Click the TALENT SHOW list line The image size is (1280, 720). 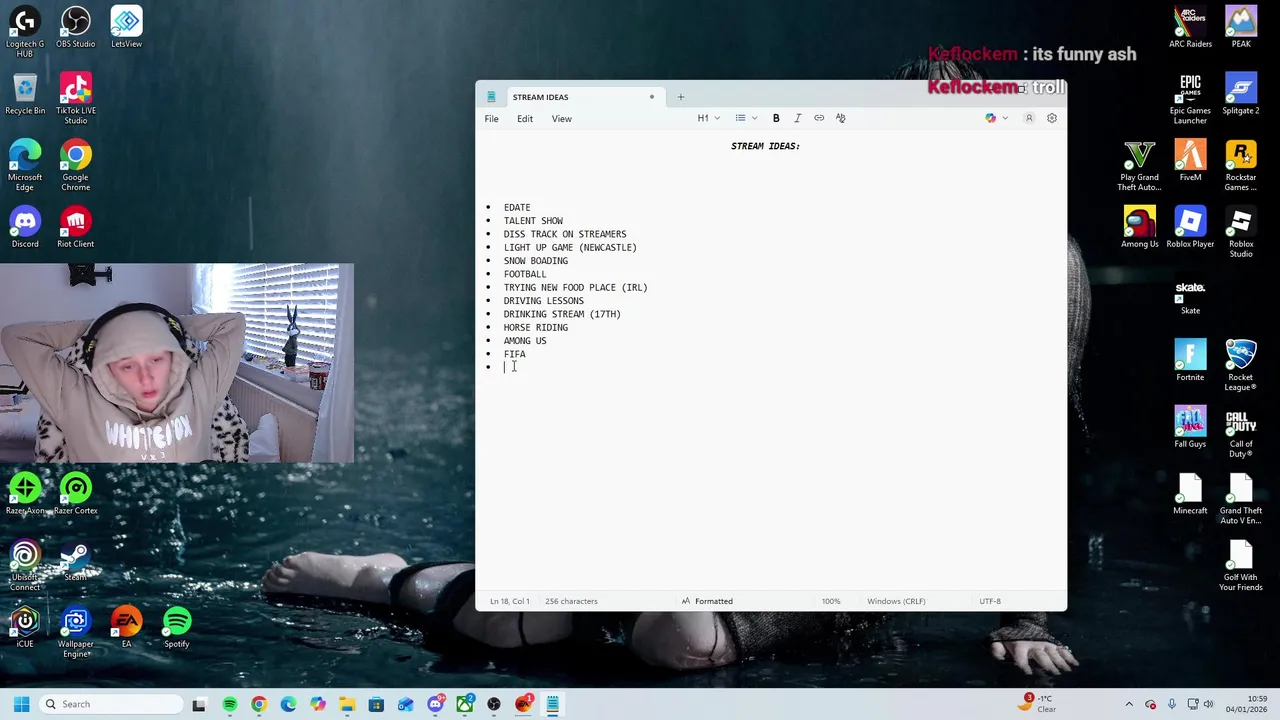533,221
